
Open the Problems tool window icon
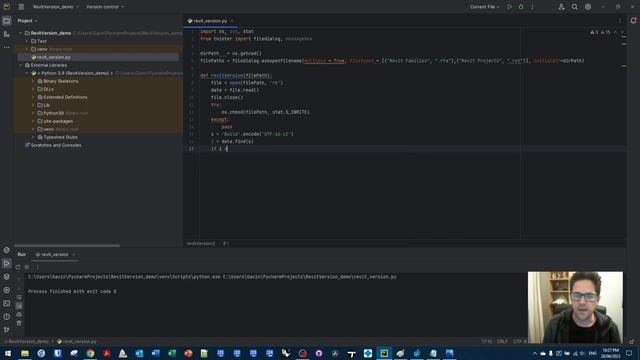pyautogui.click(x=7, y=317)
